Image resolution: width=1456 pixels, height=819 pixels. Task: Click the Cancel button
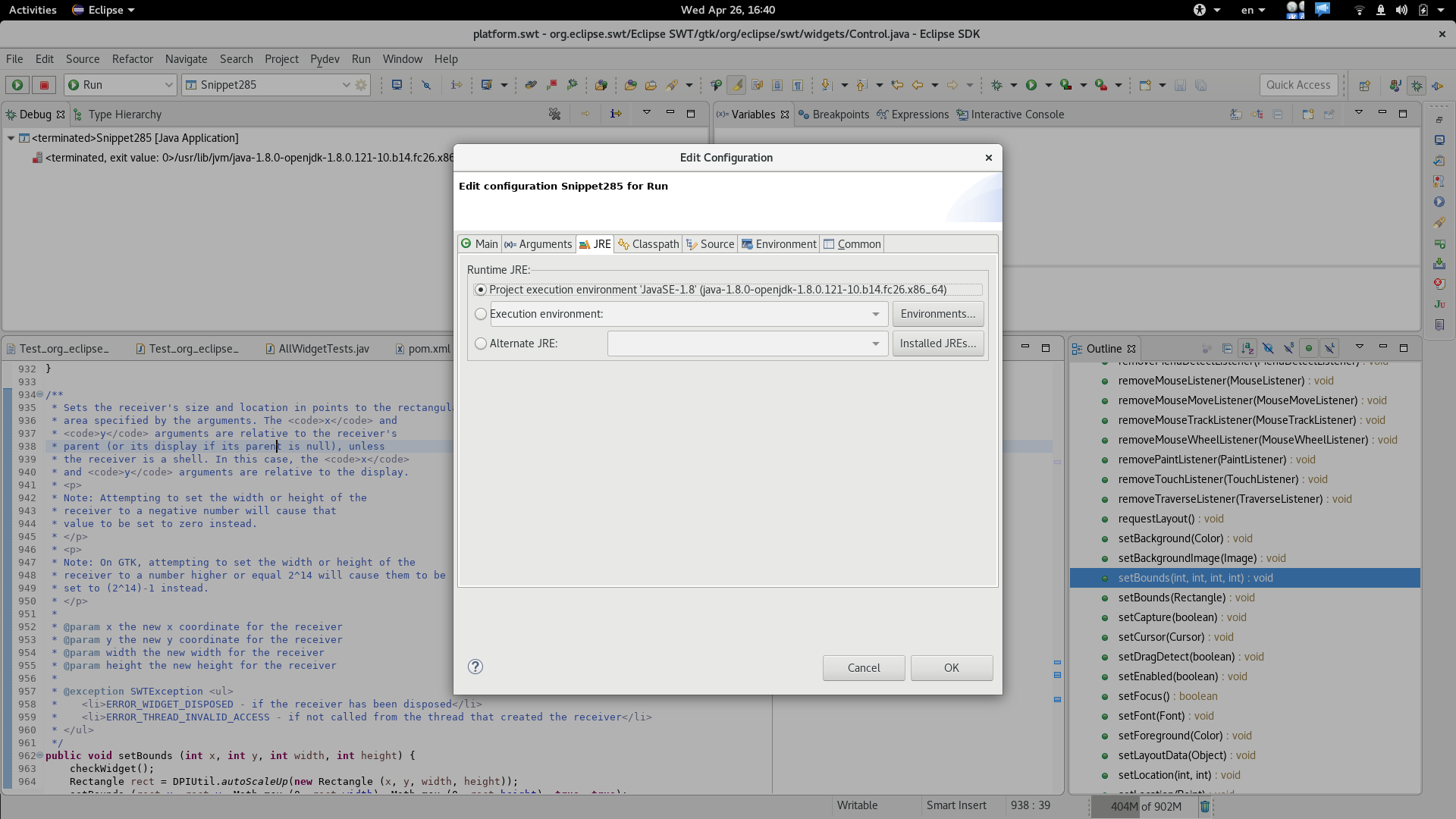pyautogui.click(x=864, y=668)
